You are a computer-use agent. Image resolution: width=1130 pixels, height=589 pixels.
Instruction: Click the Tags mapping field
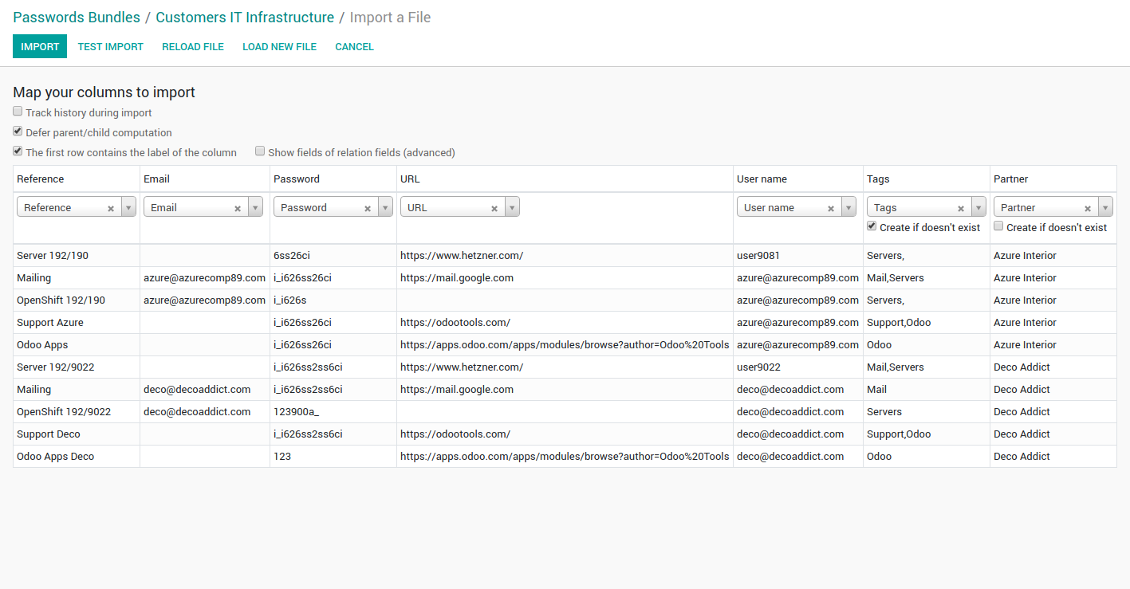[927, 208]
